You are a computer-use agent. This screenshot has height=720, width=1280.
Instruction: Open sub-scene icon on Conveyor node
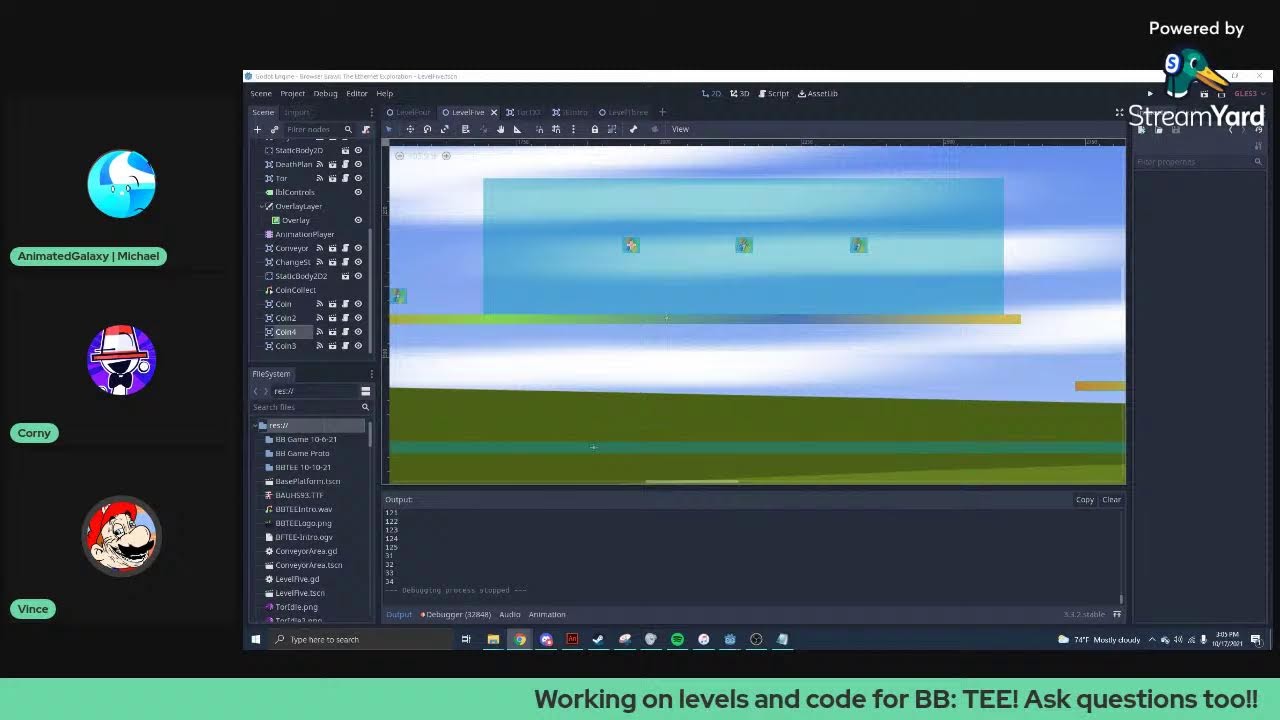(x=332, y=248)
